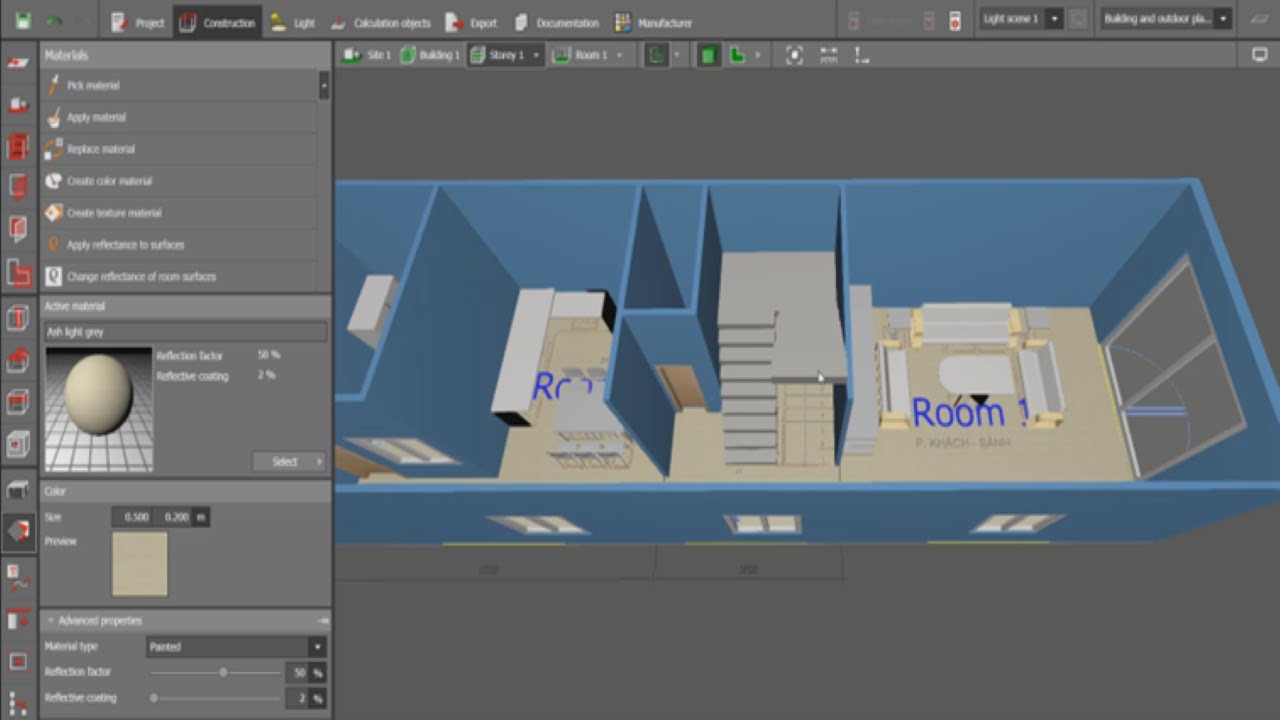Screen dimensions: 1280x720
Task: Click the Select material button
Action: (289, 462)
